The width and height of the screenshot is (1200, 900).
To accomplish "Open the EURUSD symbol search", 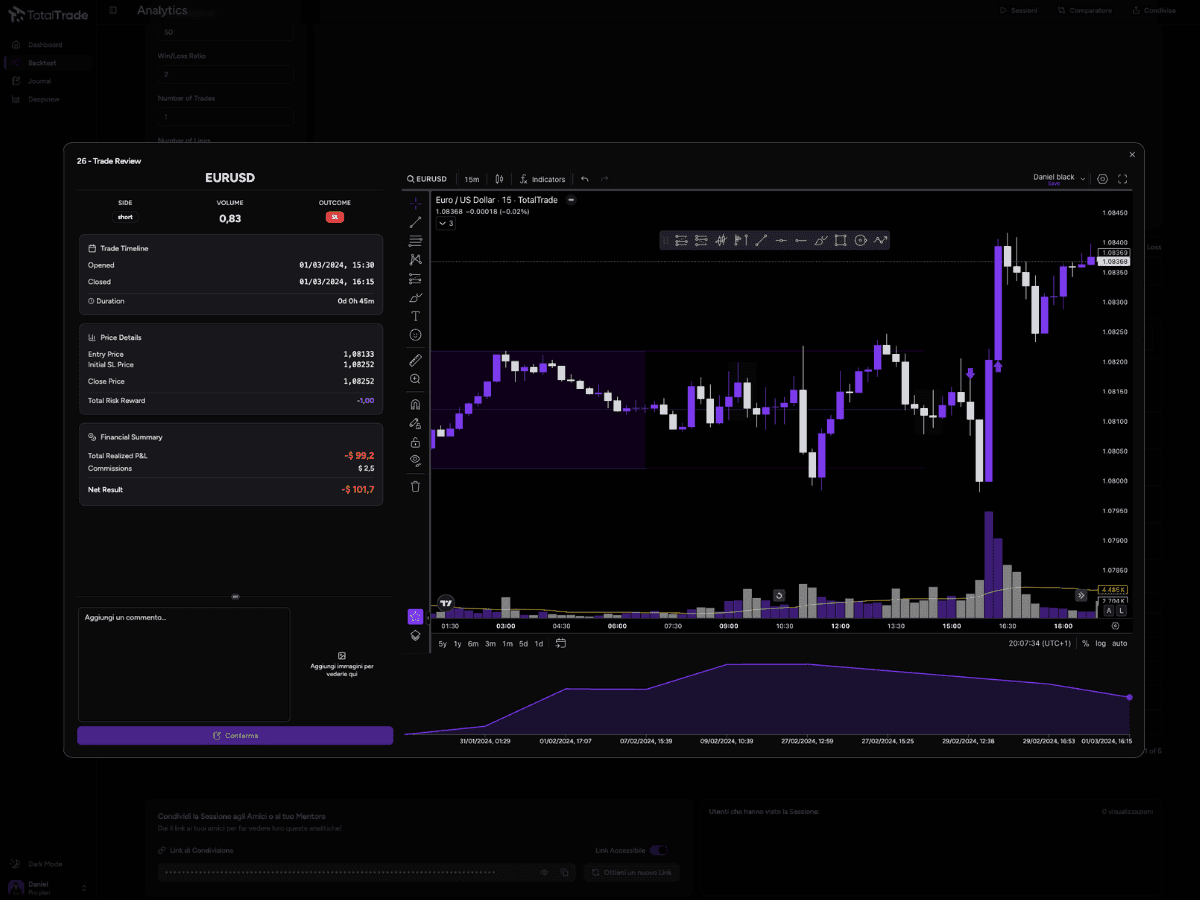I will (x=427, y=179).
